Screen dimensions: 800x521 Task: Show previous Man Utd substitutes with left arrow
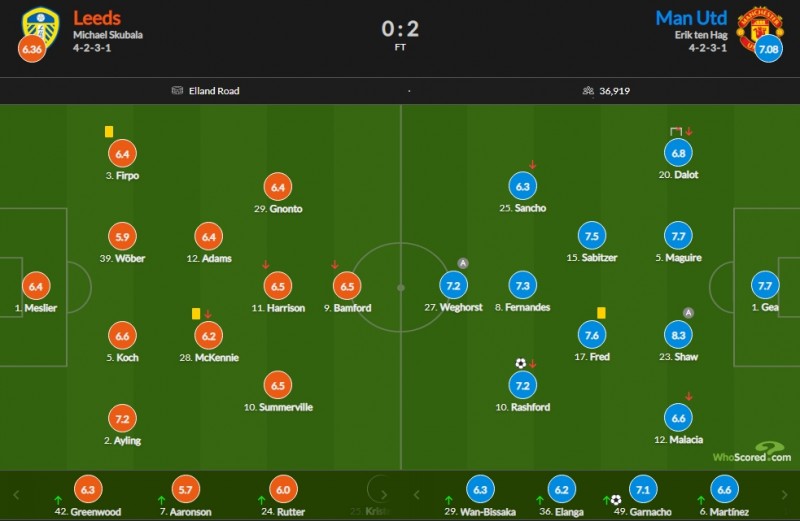(417, 494)
